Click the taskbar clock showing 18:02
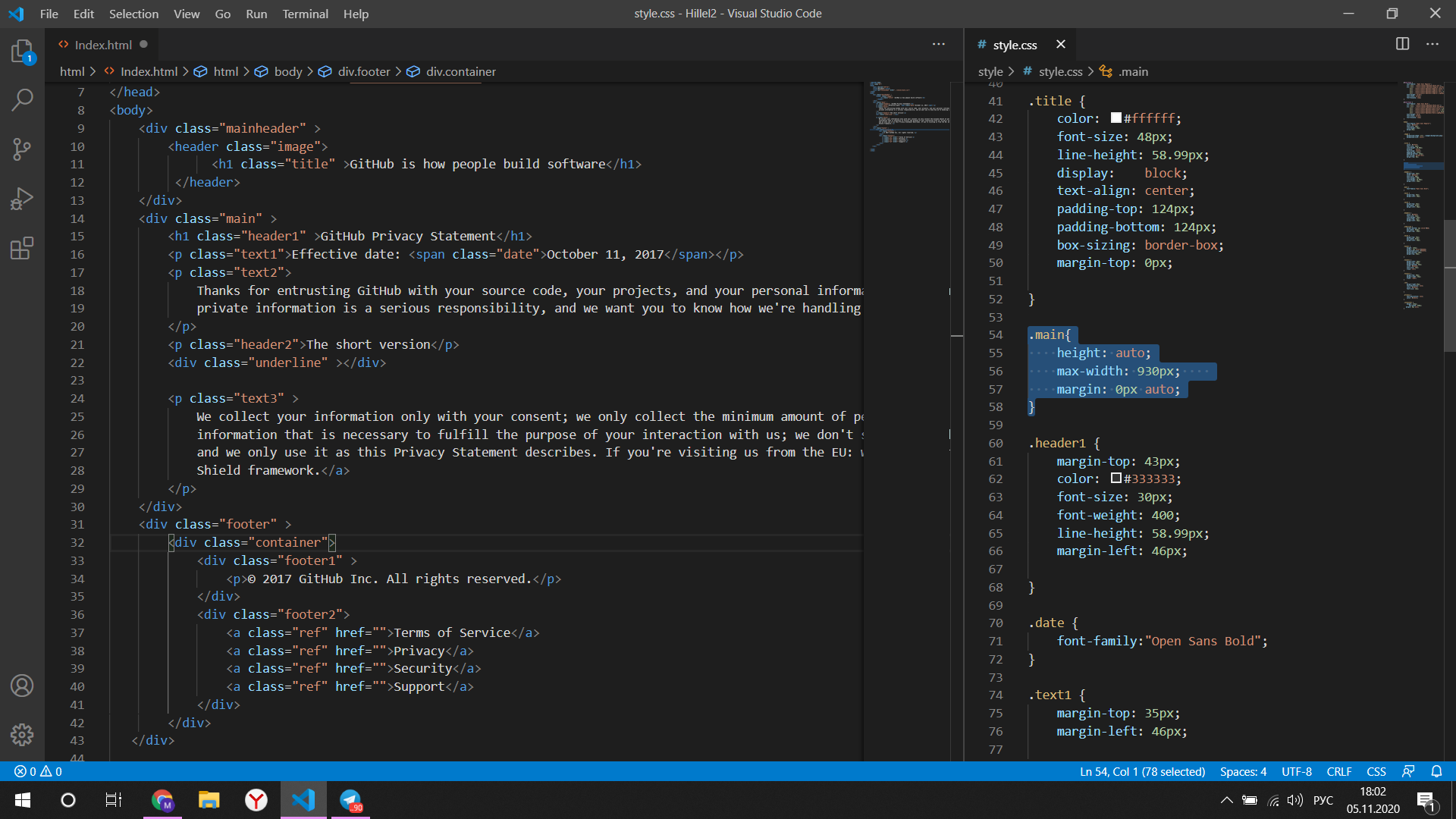1456x819 pixels. point(1373,800)
